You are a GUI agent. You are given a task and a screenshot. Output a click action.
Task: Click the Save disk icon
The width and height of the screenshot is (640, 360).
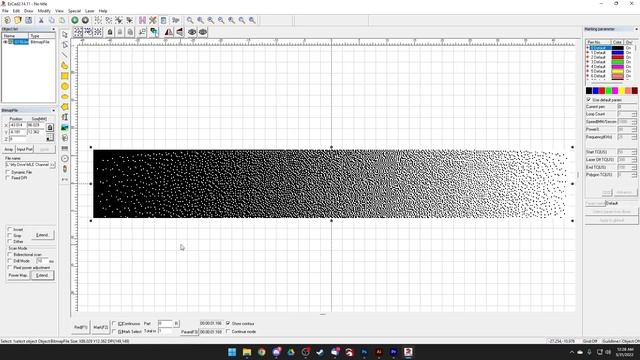[x=29, y=20]
